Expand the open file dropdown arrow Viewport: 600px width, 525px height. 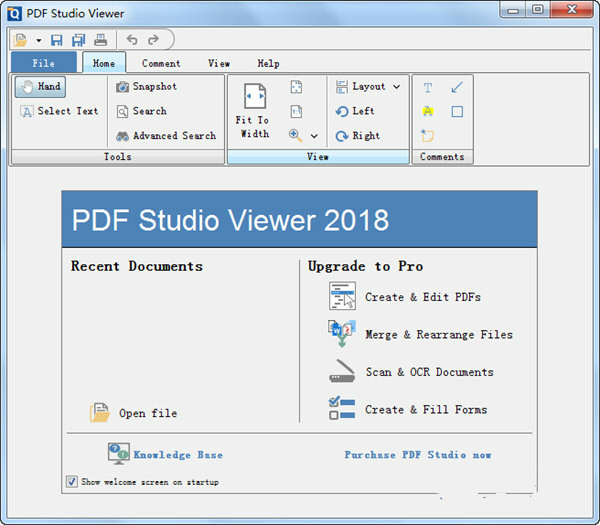(x=39, y=40)
